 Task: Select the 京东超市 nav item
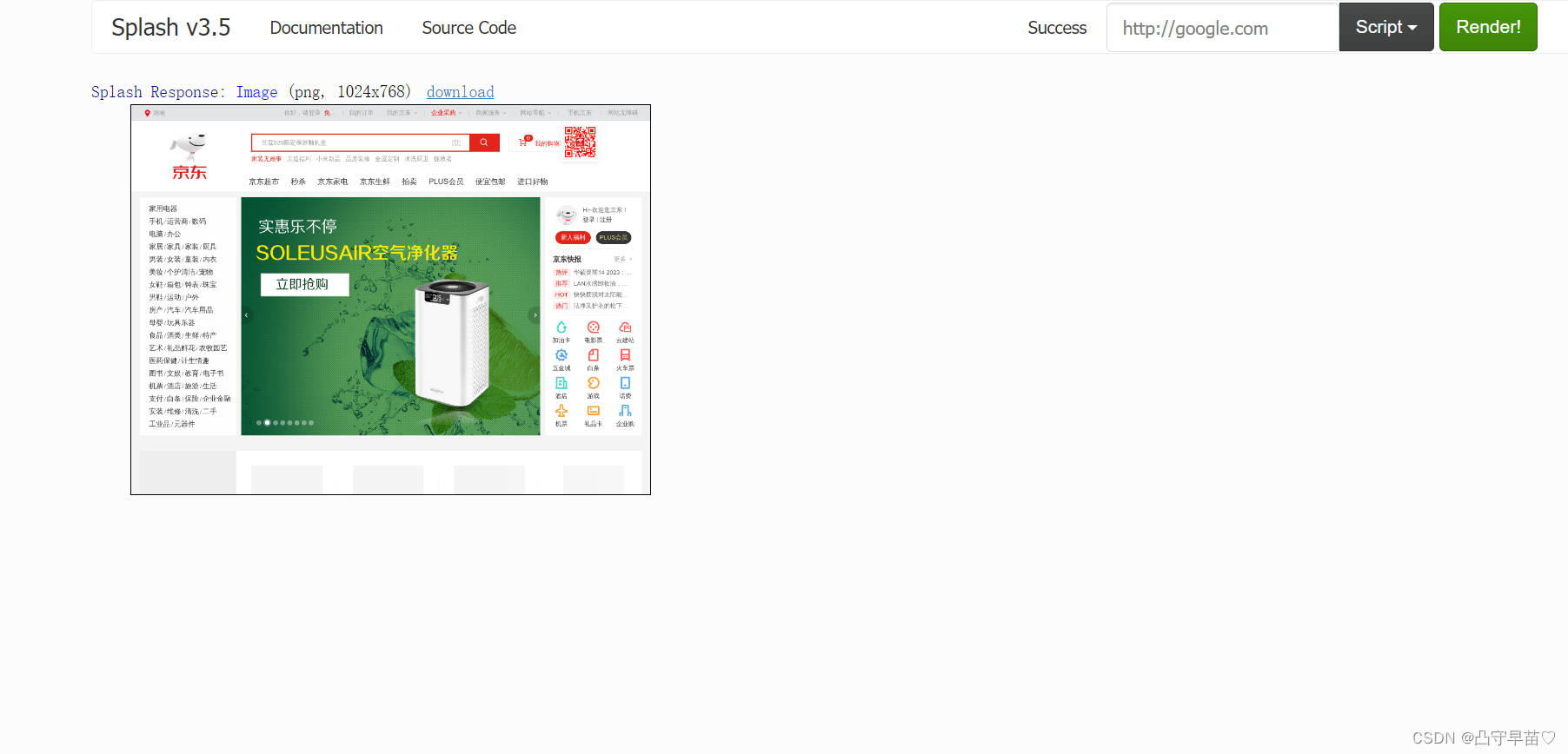(263, 182)
